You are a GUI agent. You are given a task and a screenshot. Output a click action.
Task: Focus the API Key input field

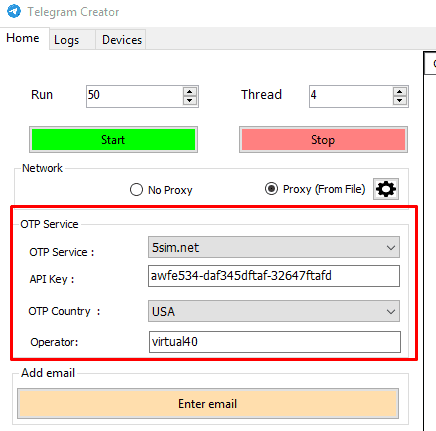(274, 276)
